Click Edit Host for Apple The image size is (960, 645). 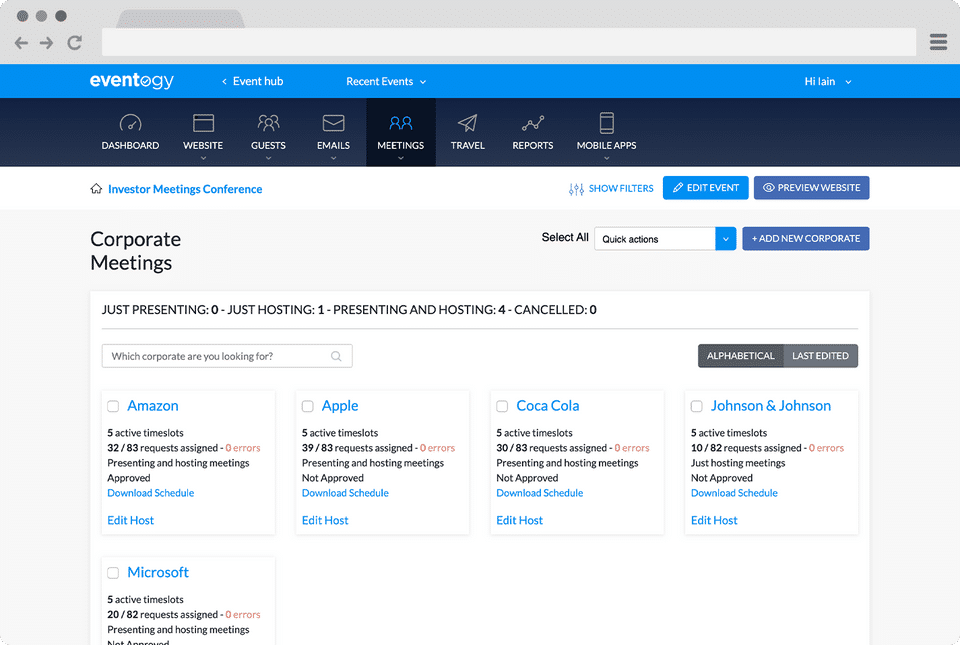(x=325, y=520)
